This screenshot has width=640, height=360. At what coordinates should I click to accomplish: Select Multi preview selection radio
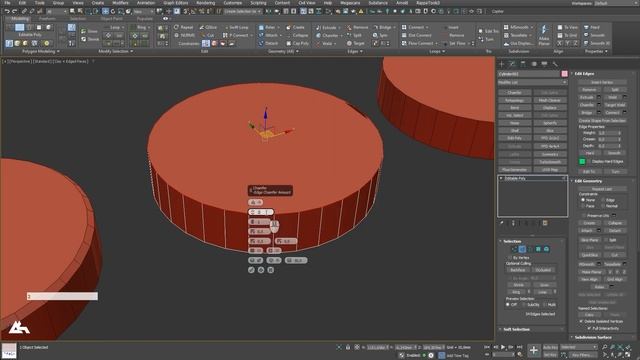[545, 304]
